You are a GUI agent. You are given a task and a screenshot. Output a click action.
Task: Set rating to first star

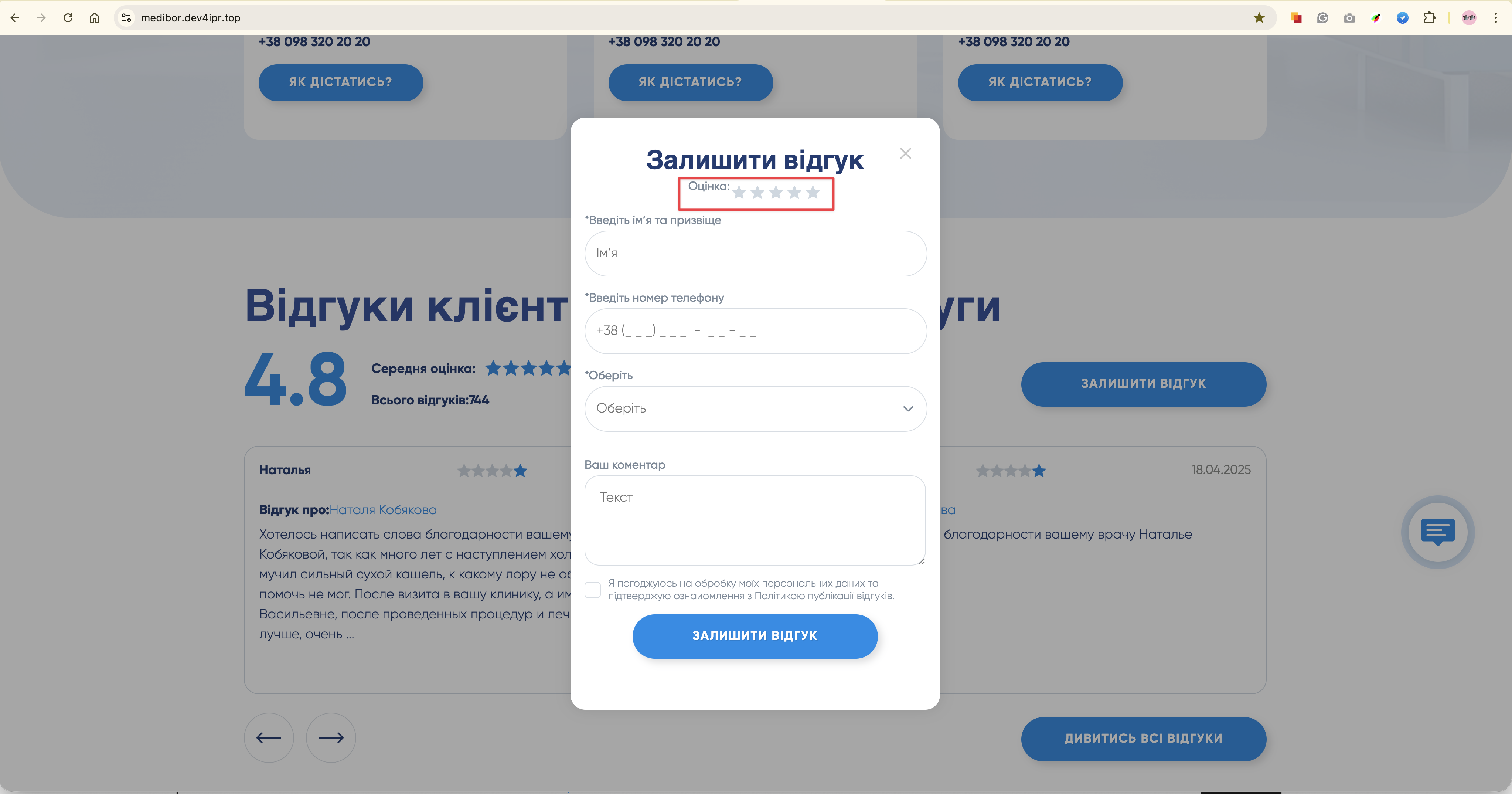tap(738, 193)
